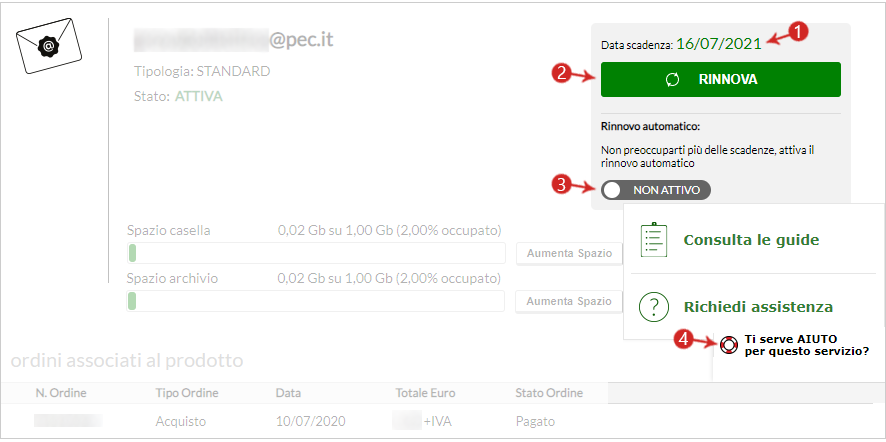The height and width of the screenshot is (442, 886).
Task: Click the Stato Ordine column header
Action: (x=549, y=393)
